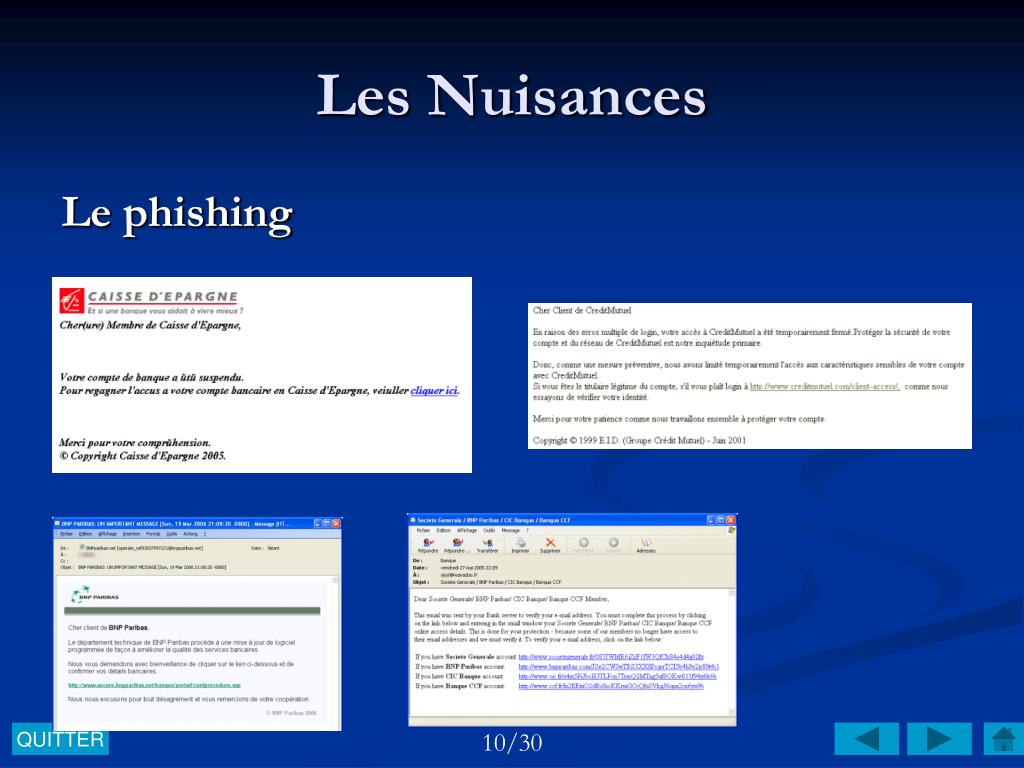Click the Societe Generale email window title bar
1024x768 pixels.
(571, 520)
